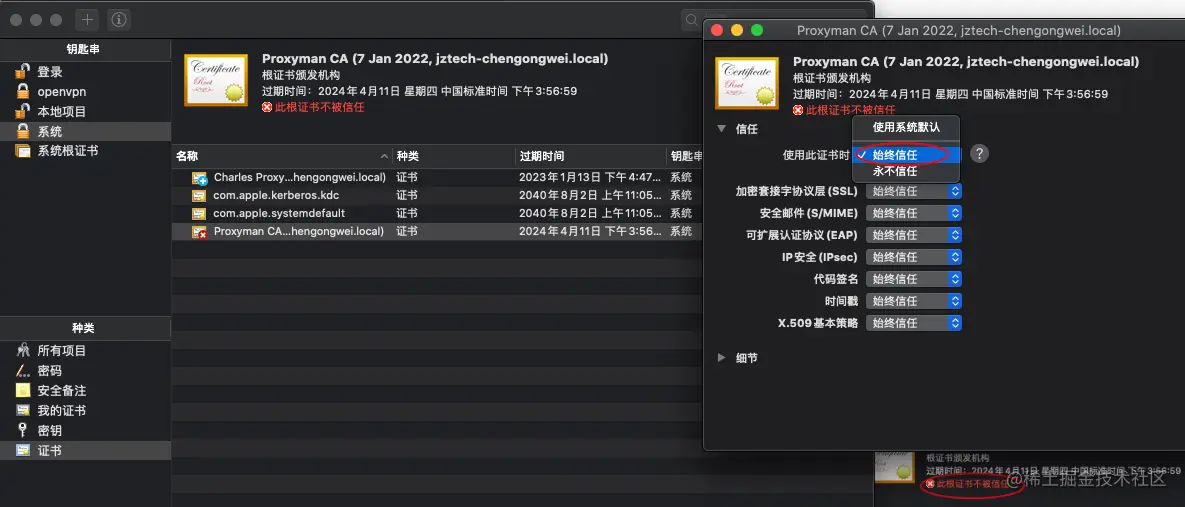Click the certificate thumbnail in Proxyman CA dialog
1185x507 pixels.
click(x=747, y=83)
